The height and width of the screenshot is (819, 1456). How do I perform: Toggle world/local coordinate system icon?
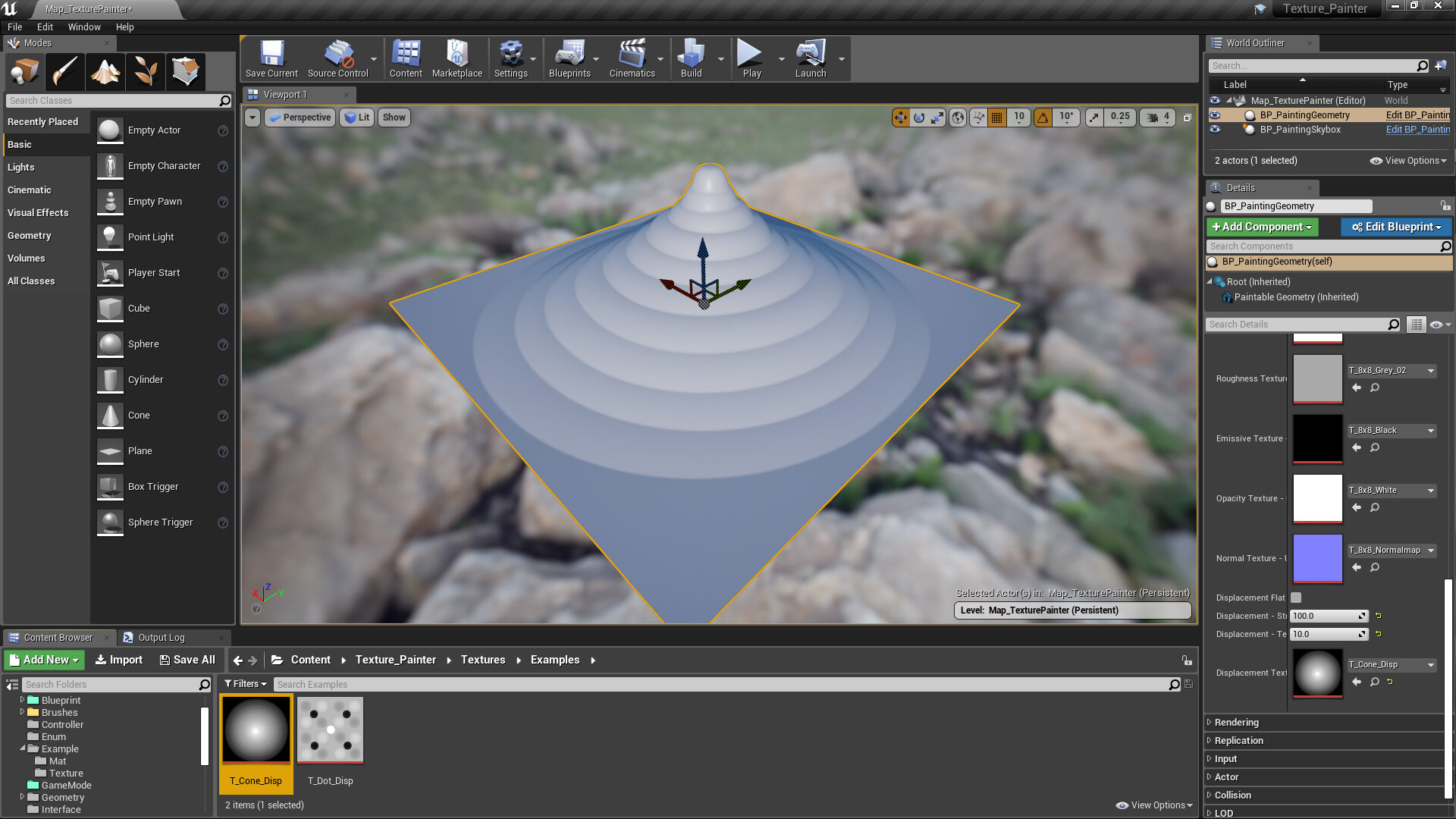point(959,118)
